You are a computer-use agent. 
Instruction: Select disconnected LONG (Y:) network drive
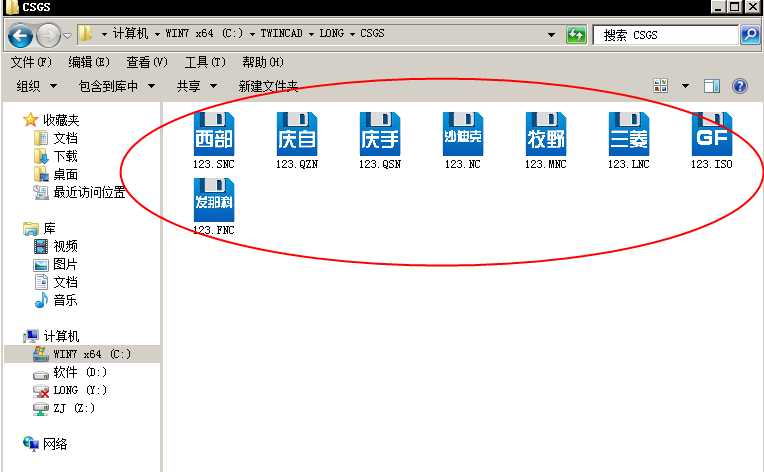70,391
